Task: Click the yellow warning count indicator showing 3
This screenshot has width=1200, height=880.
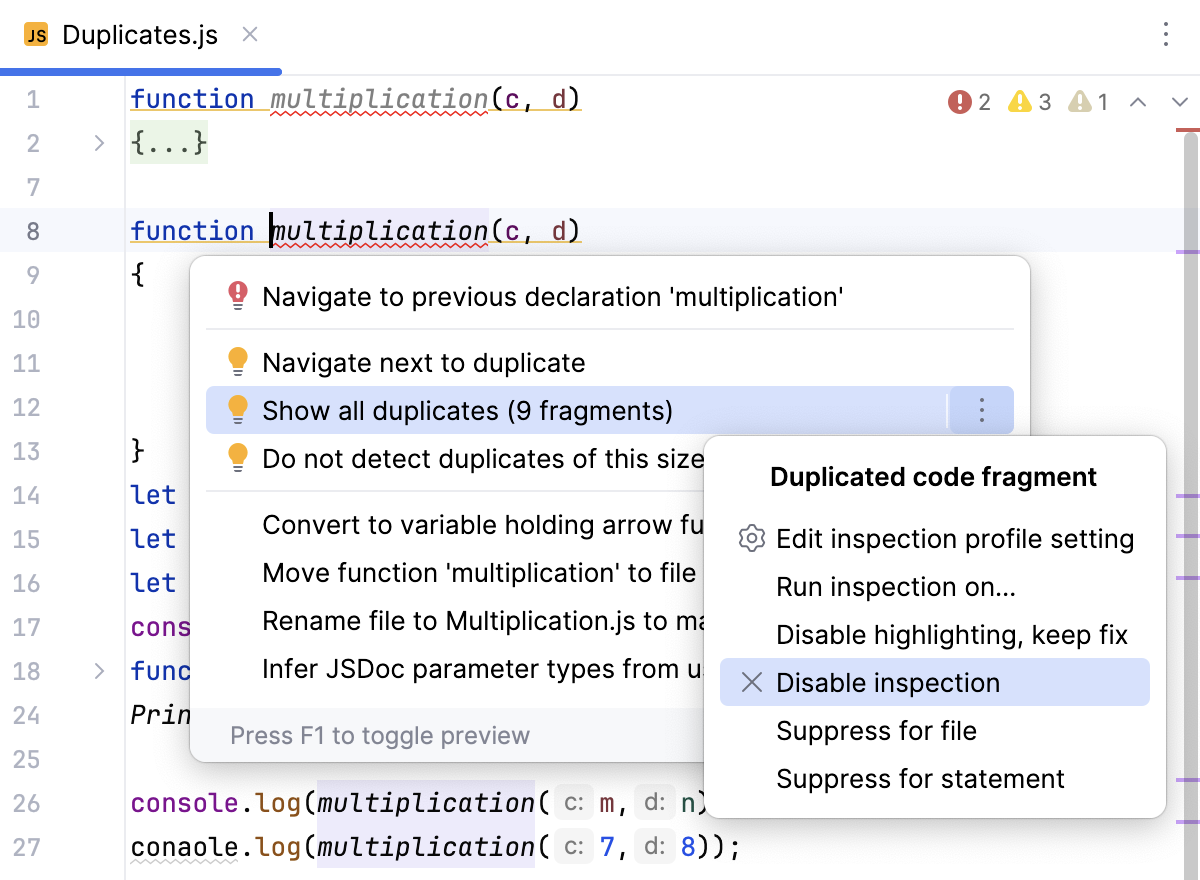Action: [x=1029, y=101]
